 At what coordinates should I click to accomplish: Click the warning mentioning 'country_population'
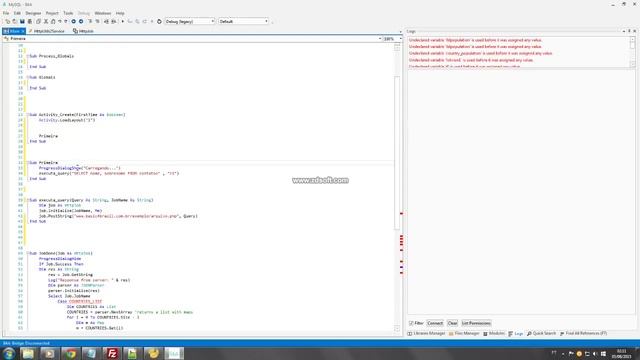(x=480, y=53)
